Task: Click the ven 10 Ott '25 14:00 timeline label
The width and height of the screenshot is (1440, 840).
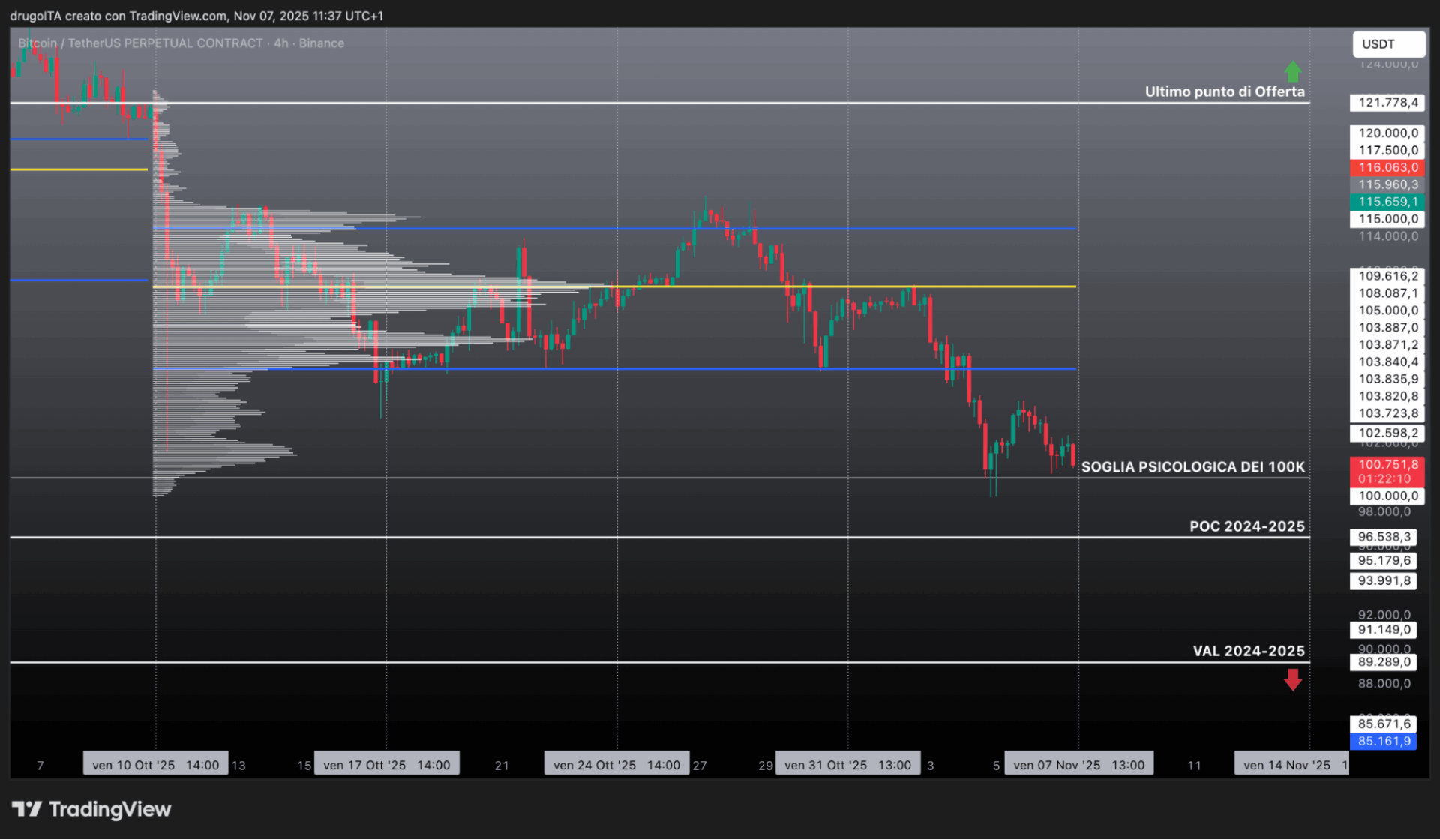Action: click(x=154, y=763)
